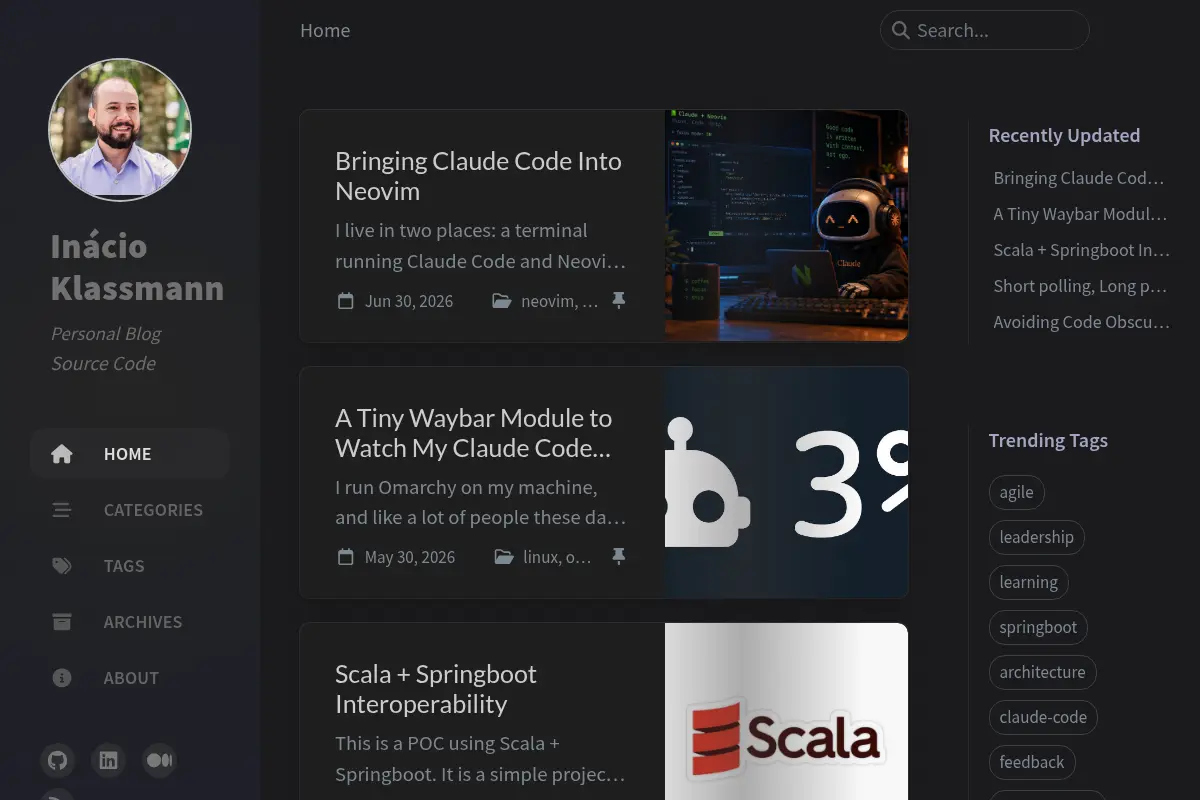
Task: Open TAGS in sidebar menu
Action: (130, 566)
